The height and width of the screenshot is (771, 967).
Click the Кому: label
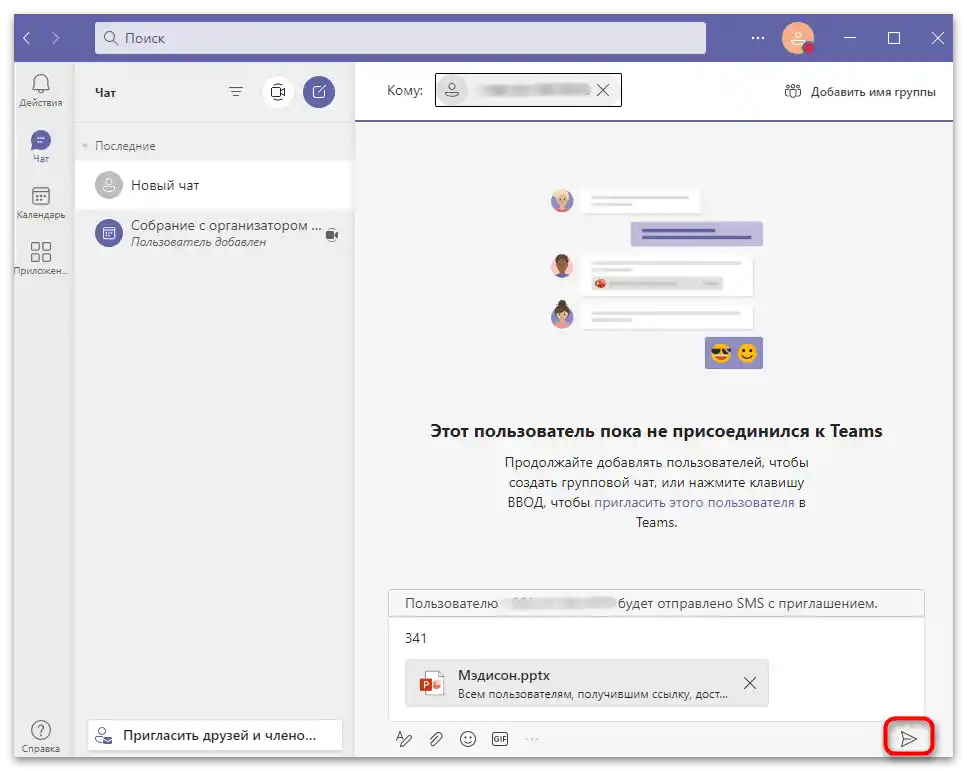click(405, 91)
